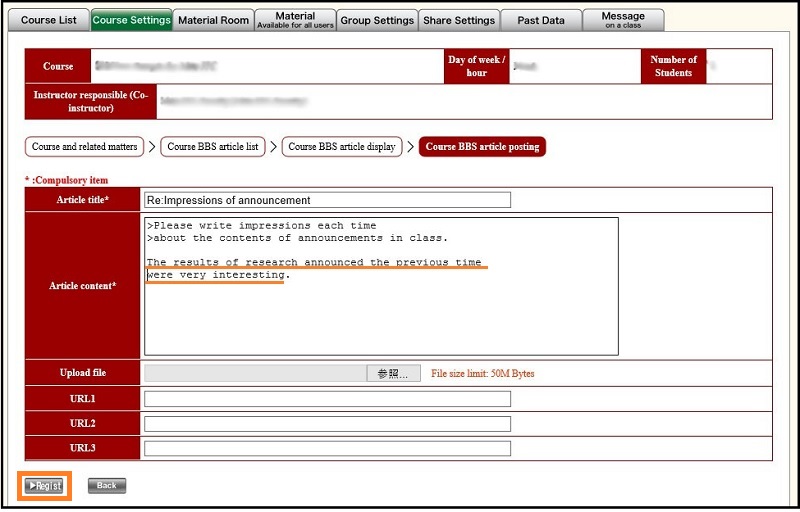Focus the URL1 input field
This screenshot has height=512, width=800.
[x=327, y=399]
